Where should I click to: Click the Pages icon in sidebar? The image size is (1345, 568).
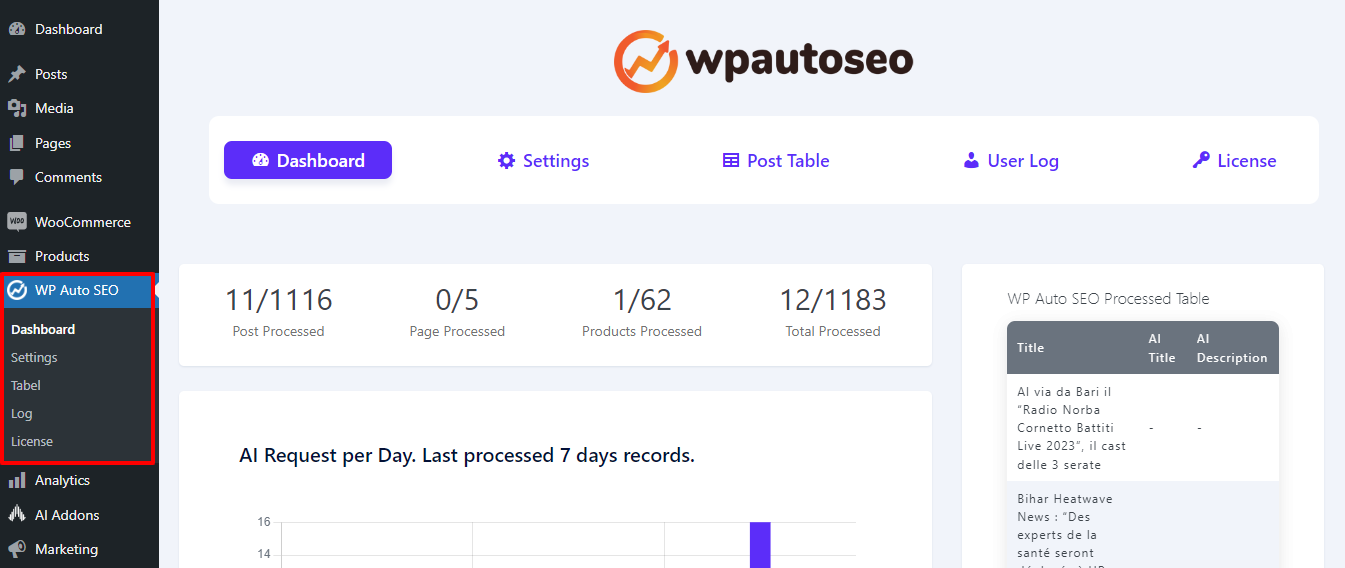16,143
